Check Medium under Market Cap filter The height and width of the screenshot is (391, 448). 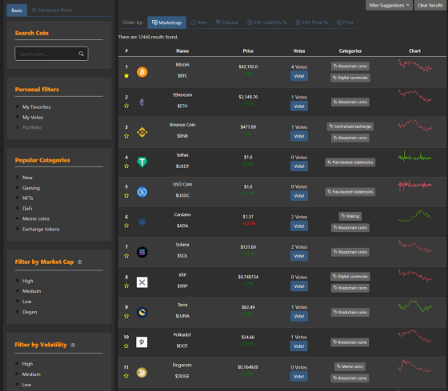click(17, 291)
